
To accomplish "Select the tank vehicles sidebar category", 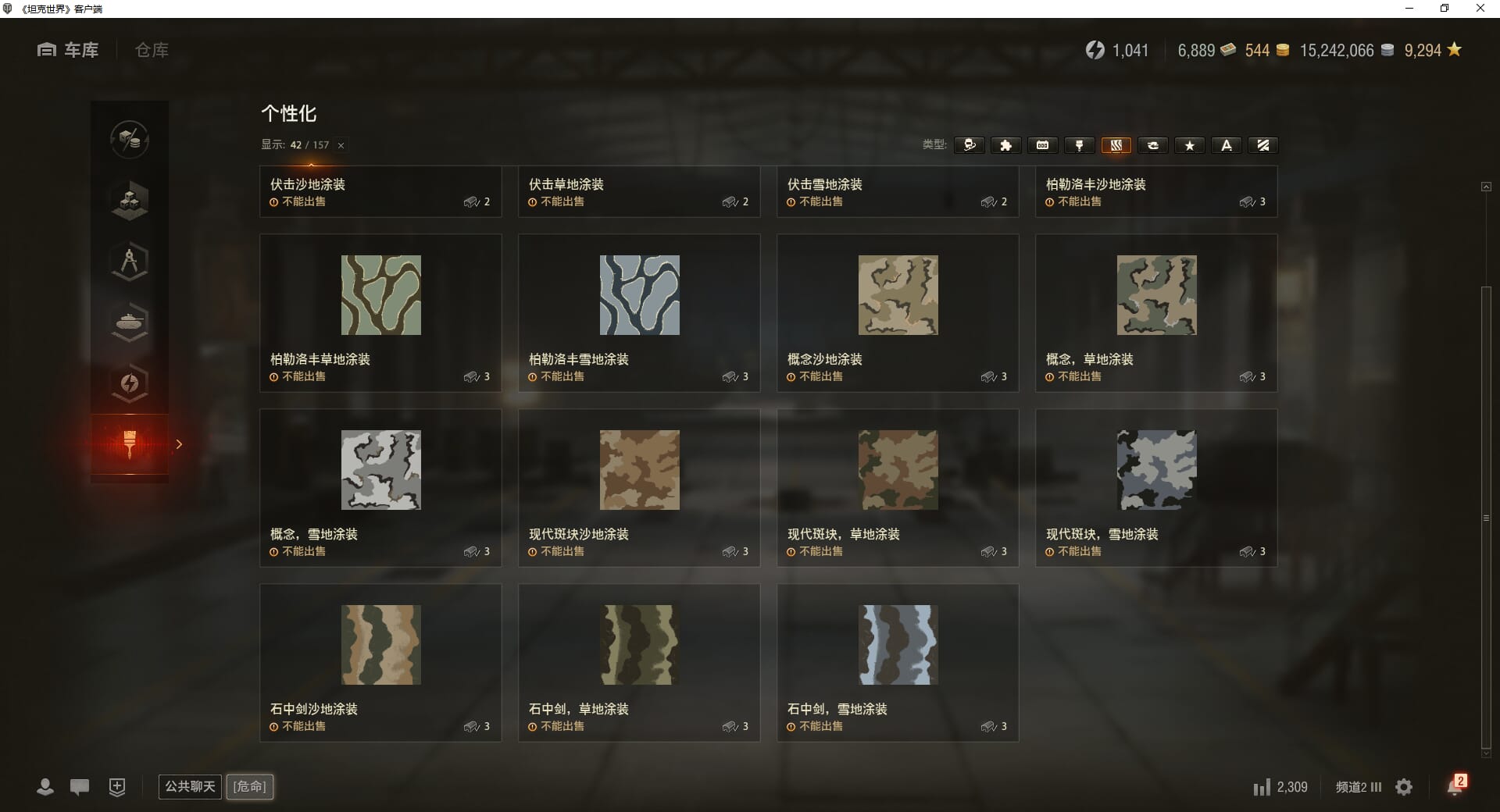I will pyautogui.click(x=130, y=322).
